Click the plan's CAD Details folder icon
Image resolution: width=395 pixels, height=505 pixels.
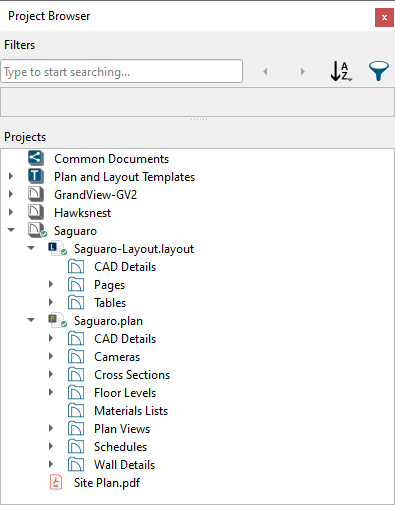point(76,339)
